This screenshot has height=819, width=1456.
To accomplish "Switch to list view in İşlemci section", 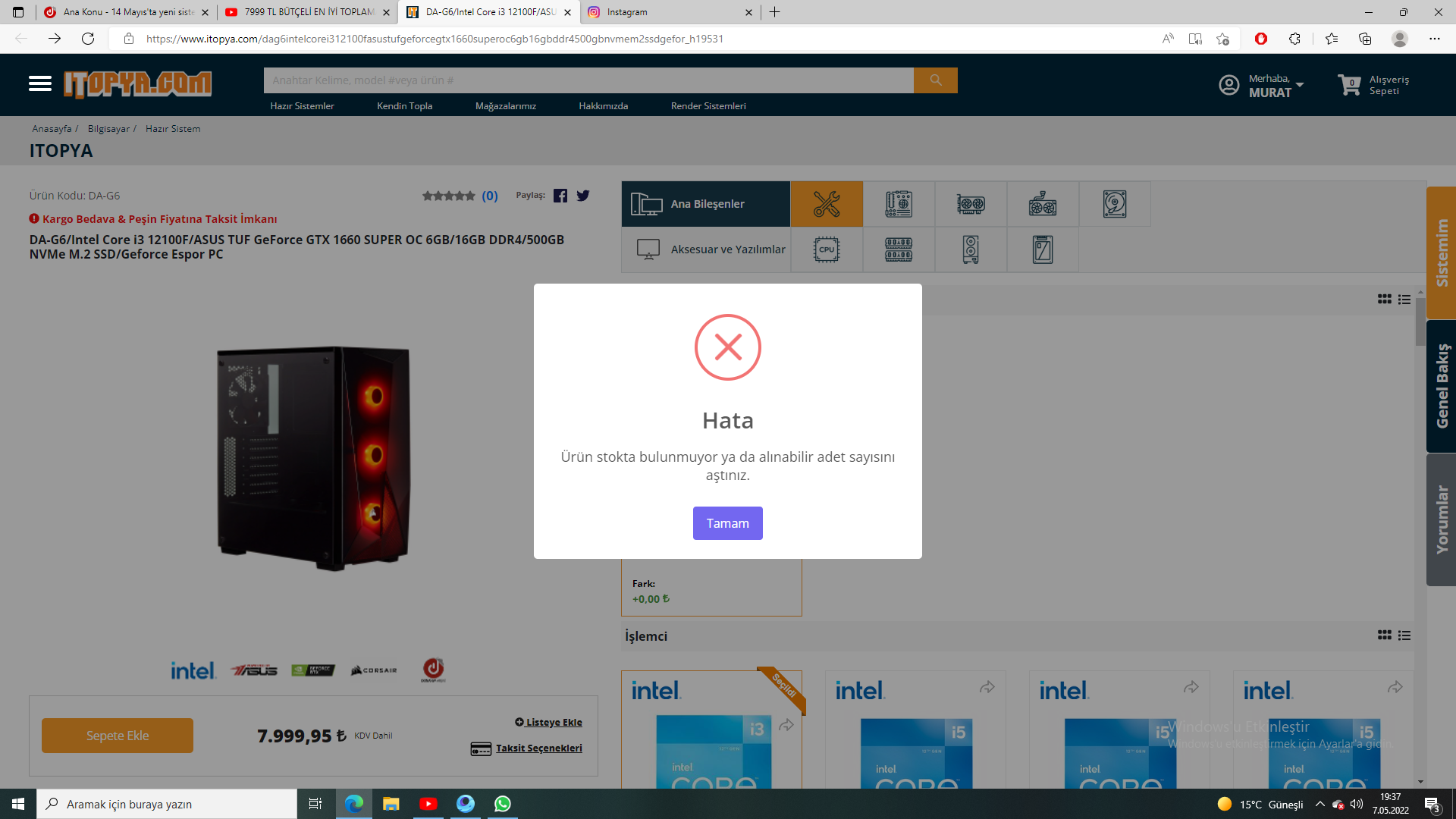I will click(x=1404, y=635).
